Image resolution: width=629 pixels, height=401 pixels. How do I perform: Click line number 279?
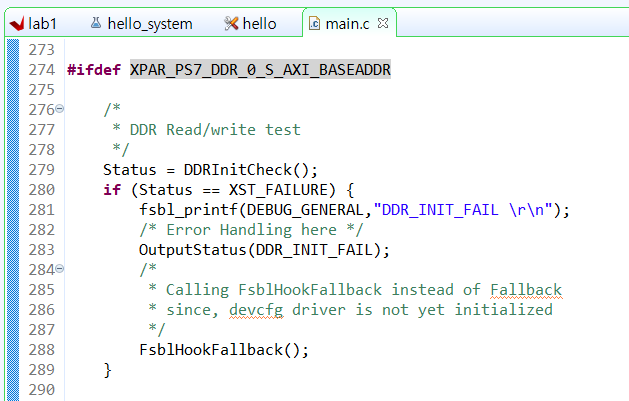tap(41, 170)
